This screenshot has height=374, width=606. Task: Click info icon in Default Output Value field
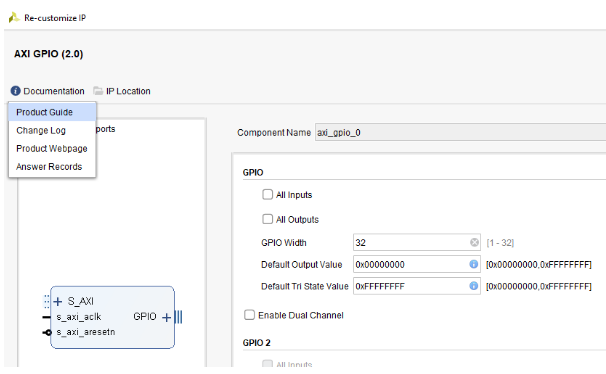(473, 264)
